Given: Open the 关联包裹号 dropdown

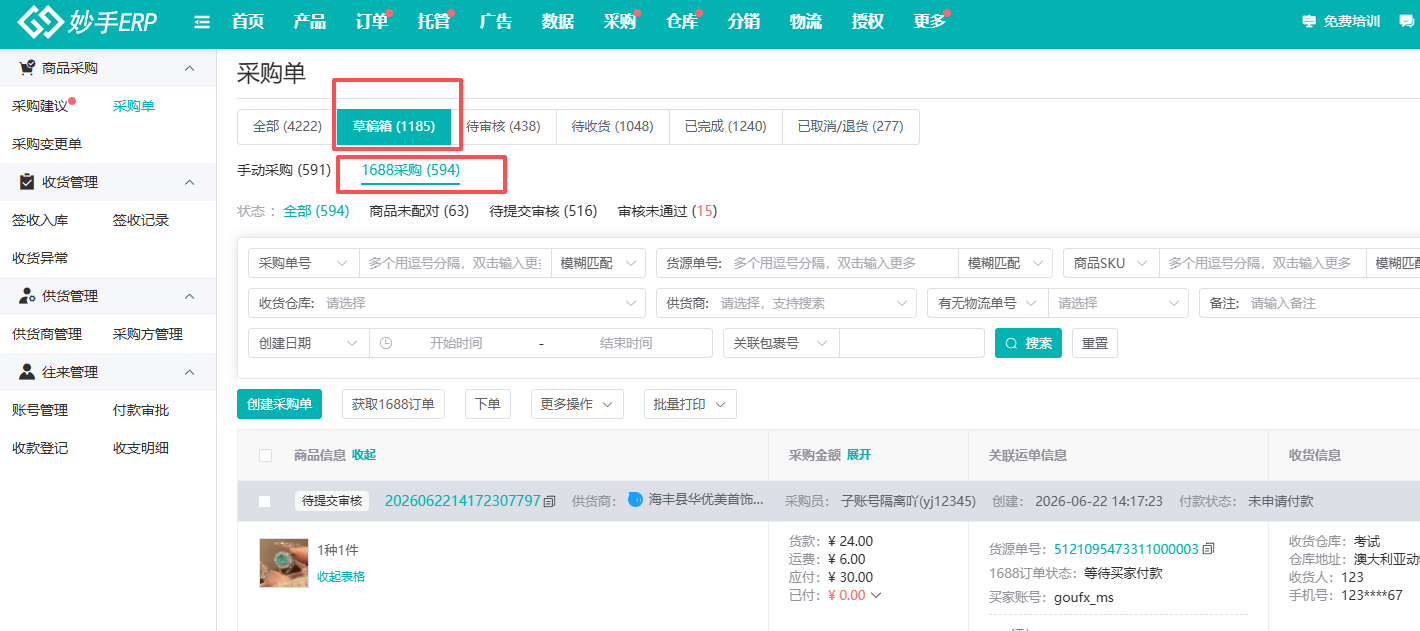Looking at the screenshot, I should [x=781, y=343].
